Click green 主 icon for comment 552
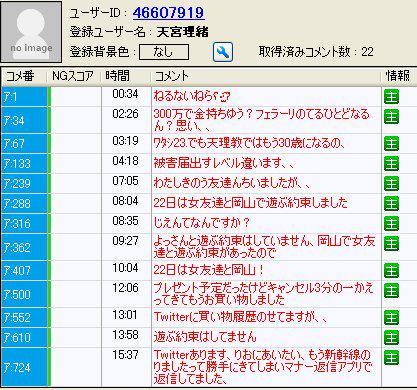The width and height of the screenshot is (417, 390). pyautogui.click(x=391, y=318)
